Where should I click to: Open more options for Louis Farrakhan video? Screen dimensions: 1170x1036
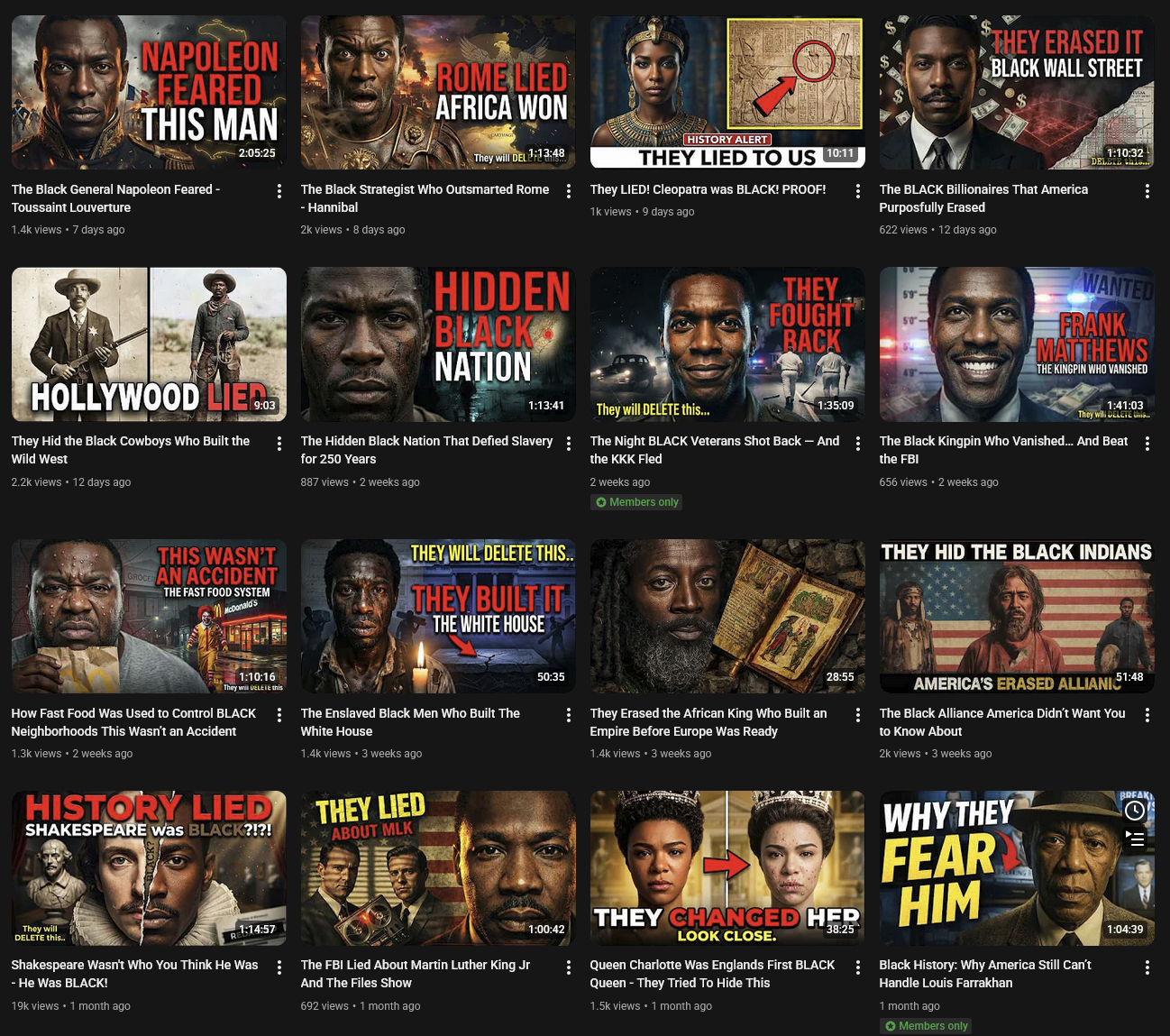1147,967
